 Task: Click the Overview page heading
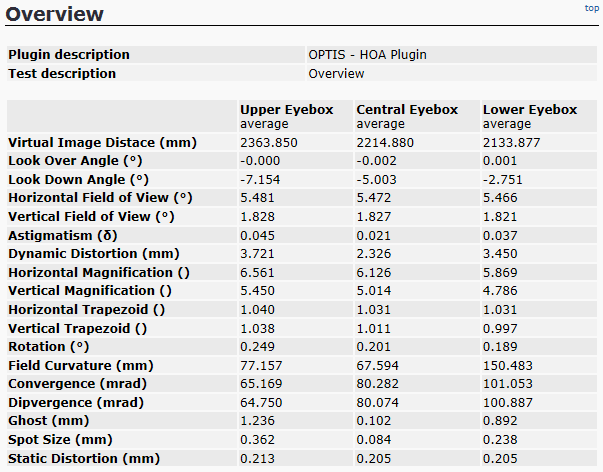click(55, 14)
